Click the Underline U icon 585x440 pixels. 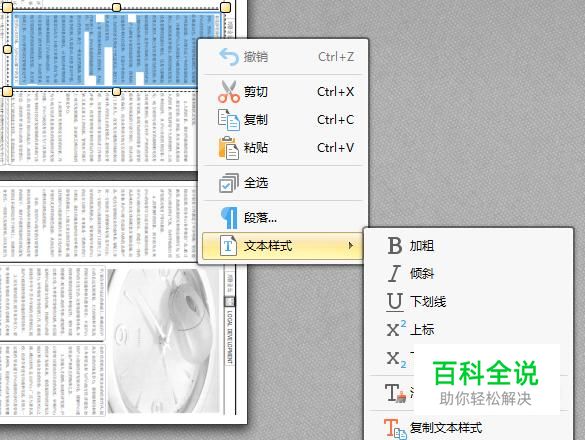(x=395, y=302)
